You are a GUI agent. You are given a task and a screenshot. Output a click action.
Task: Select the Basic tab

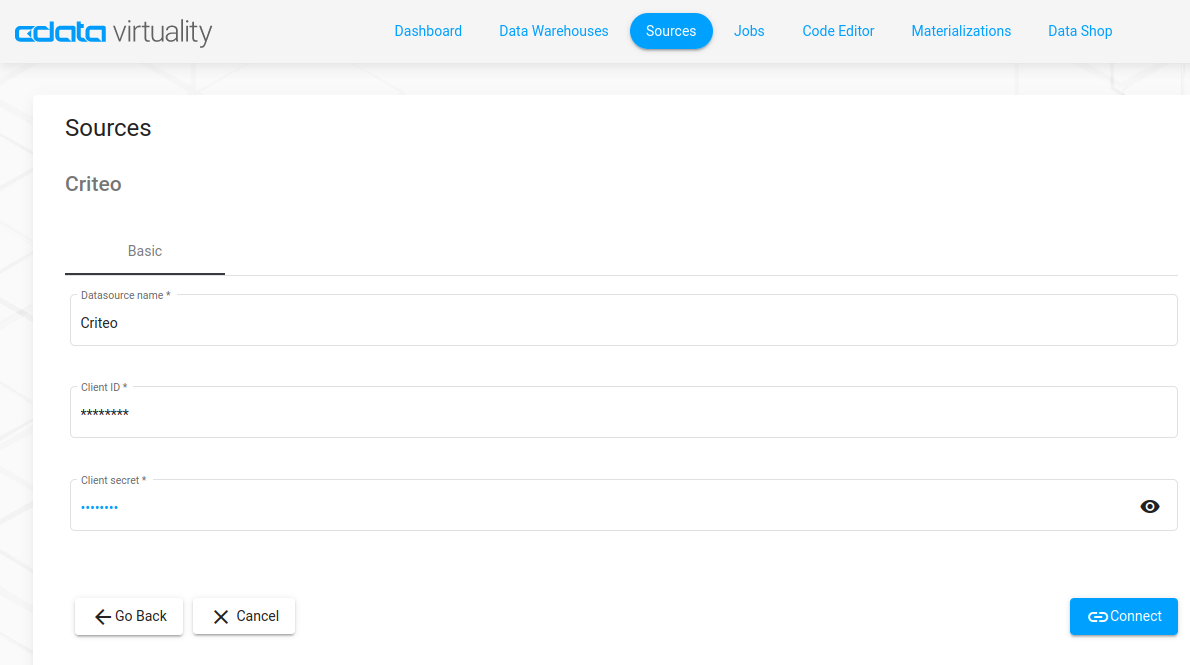pyautogui.click(x=145, y=251)
